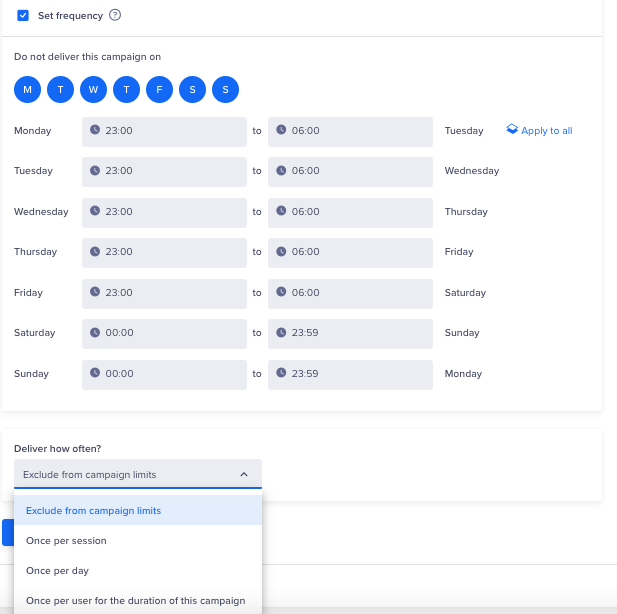617x614 pixels.
Task: Toggle the Monday day circle
Action: [x=27, y=90]
